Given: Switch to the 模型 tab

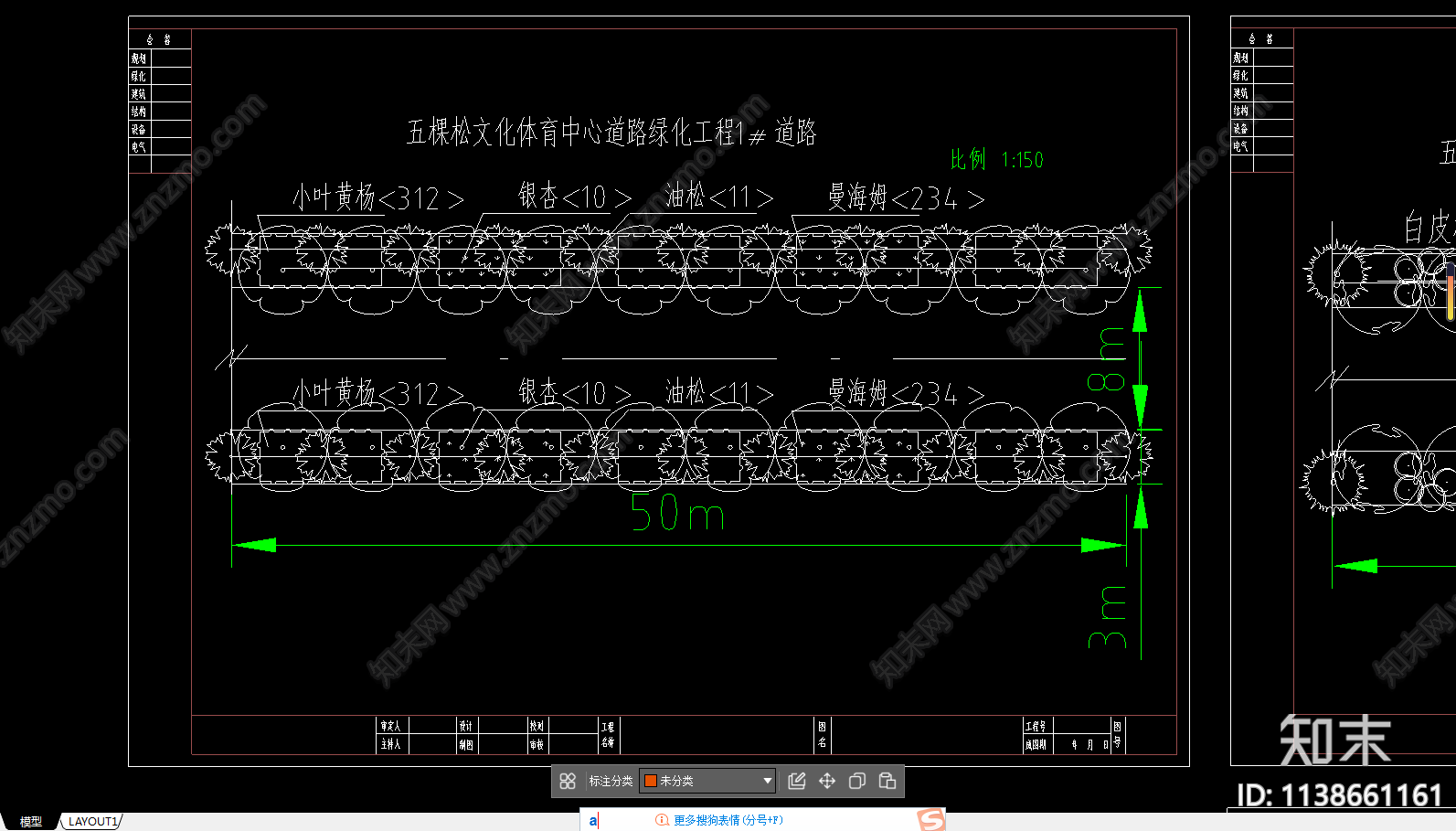Looking at the screenshot, I should pos(31,822).
